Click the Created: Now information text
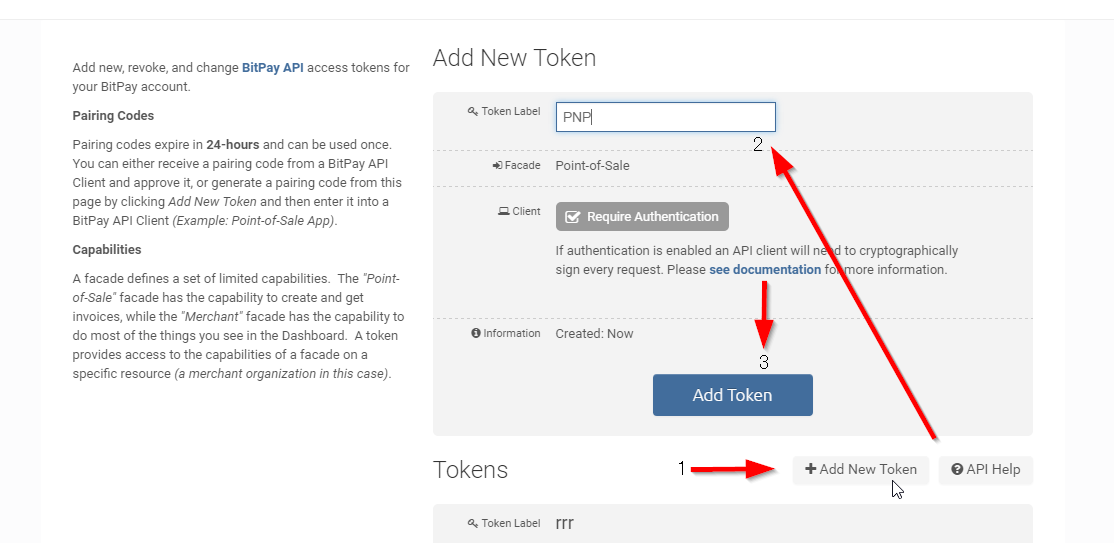The image size is (1114, 543). pyautogui.click(x=595, y=333)
